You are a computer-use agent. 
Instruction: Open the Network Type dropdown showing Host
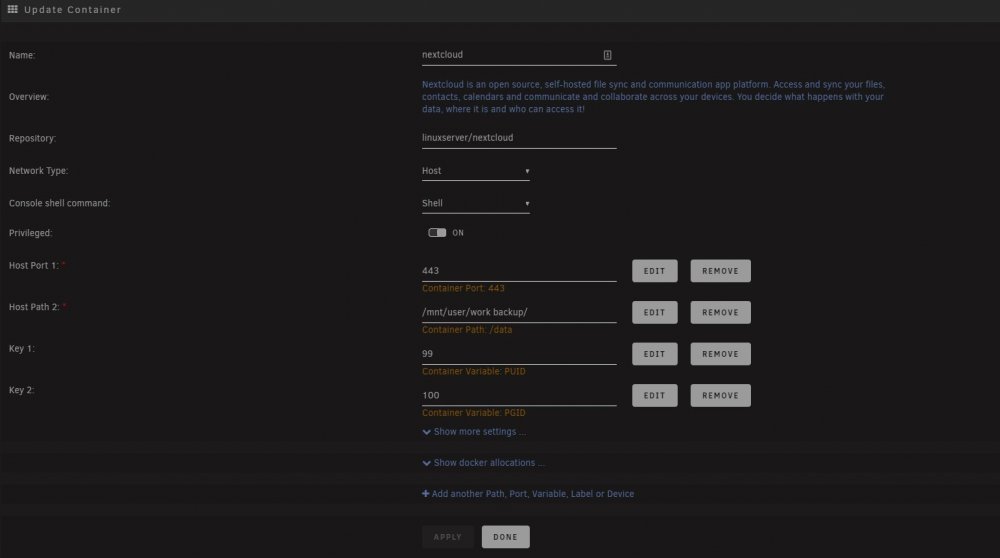[476, 171]
